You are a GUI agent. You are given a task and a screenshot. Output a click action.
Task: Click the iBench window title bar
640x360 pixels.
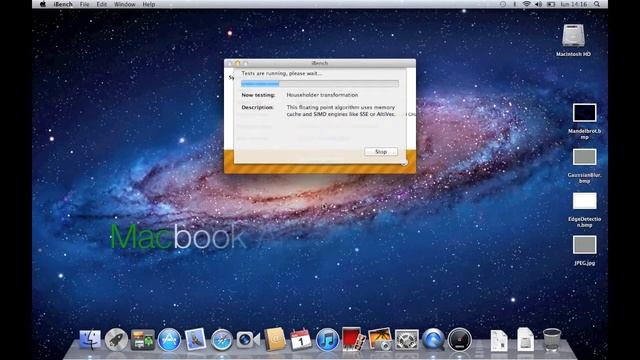[x=320, y=63]
